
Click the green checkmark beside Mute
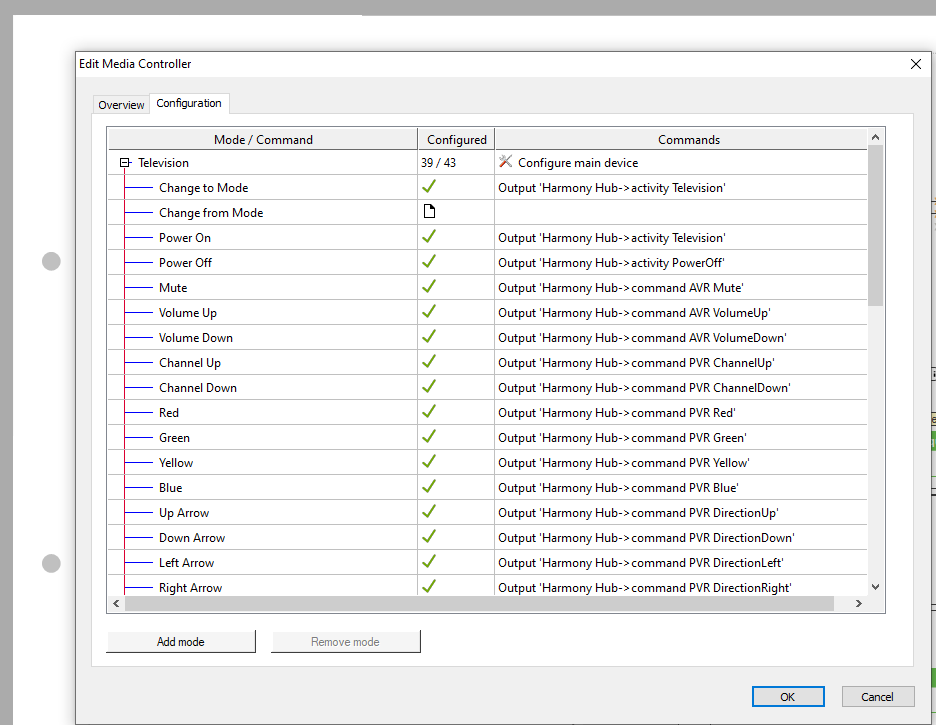click(429, 287)
